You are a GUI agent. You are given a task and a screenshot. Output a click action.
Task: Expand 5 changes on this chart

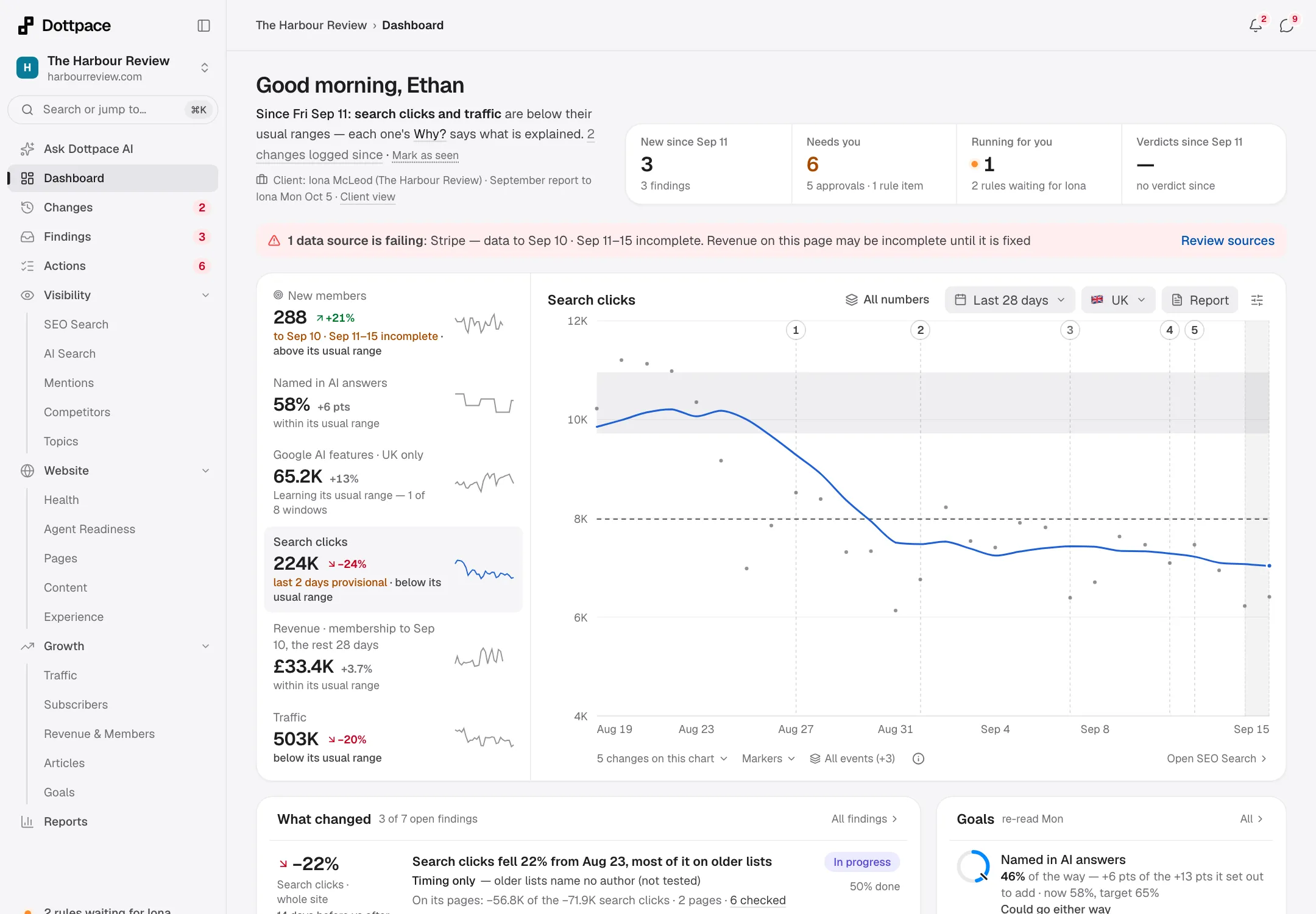[x=662, y=759]
